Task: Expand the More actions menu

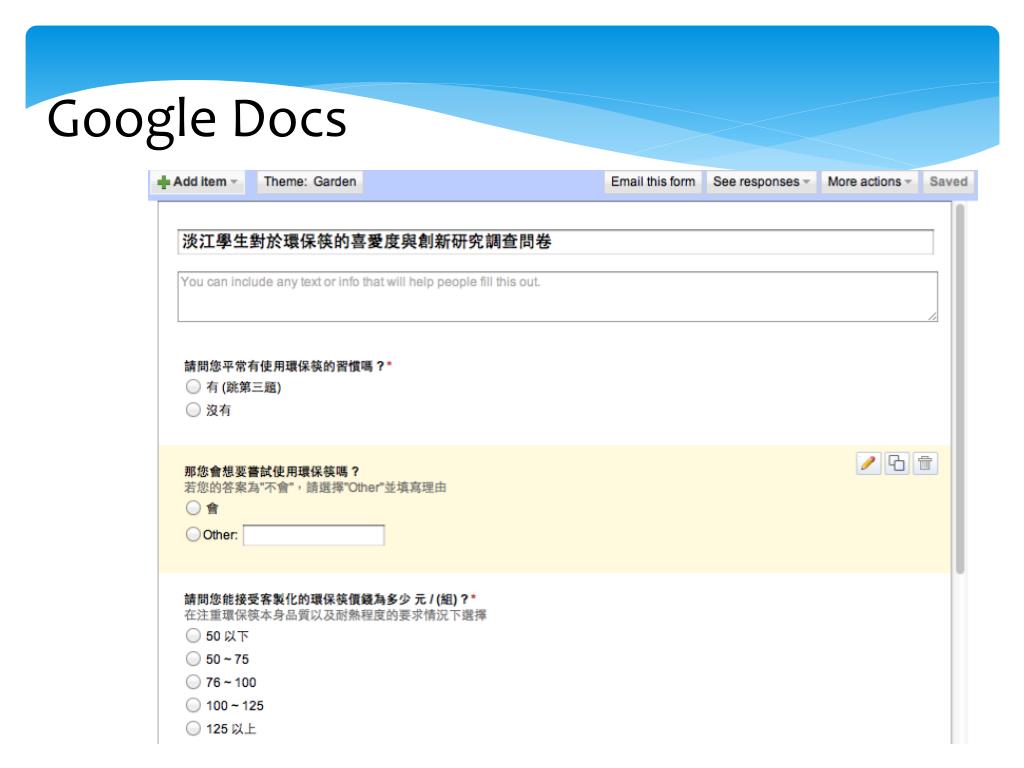Action: [869, 182]
